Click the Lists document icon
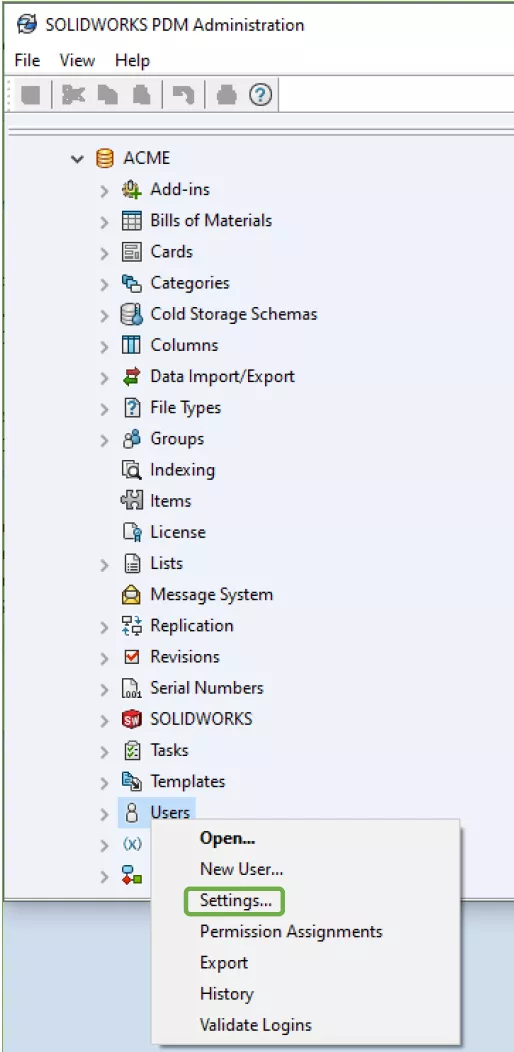This screenshot has height=1052, width=514. click(132, 563)
